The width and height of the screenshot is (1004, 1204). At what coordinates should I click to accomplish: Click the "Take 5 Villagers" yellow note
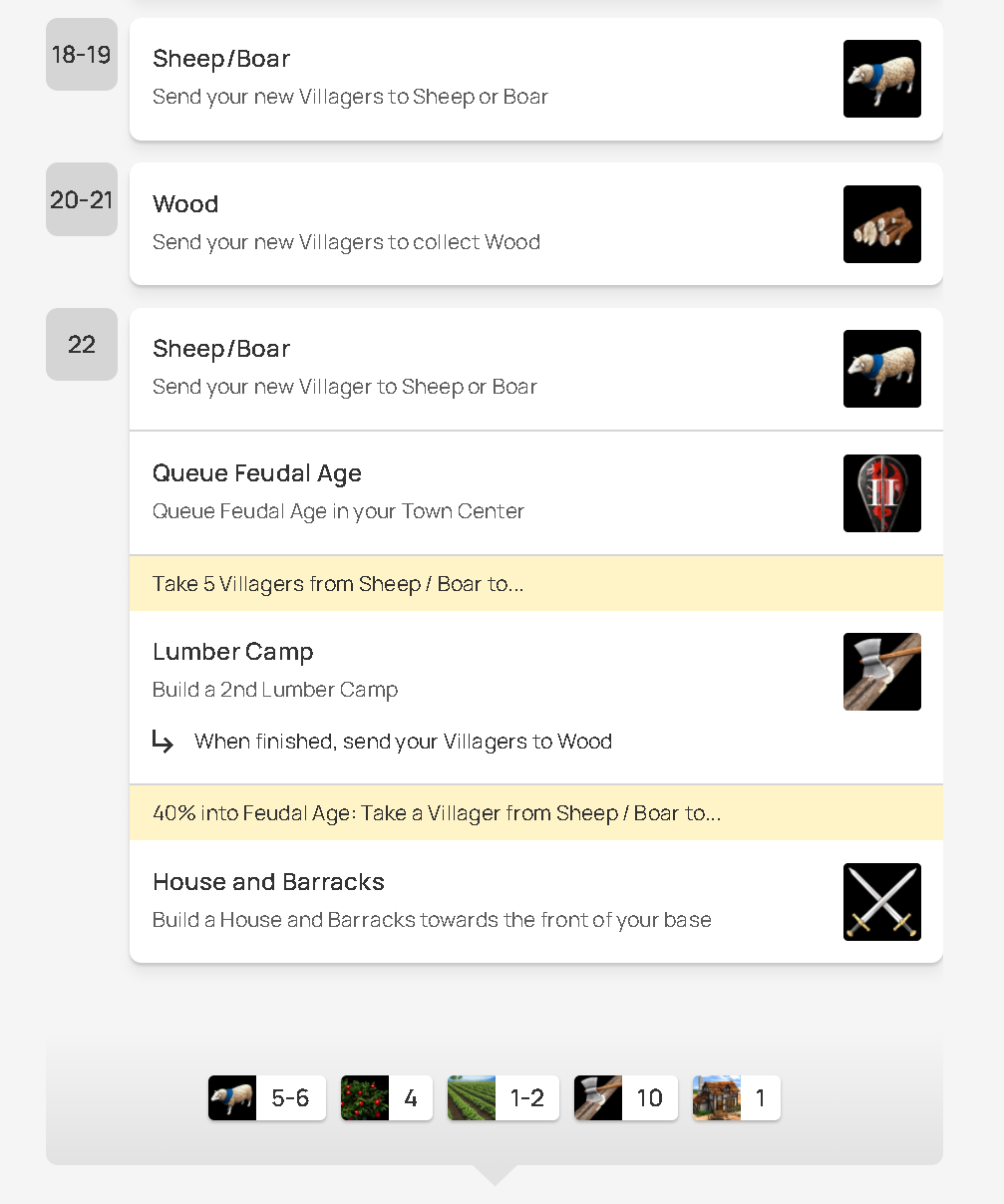338,584
